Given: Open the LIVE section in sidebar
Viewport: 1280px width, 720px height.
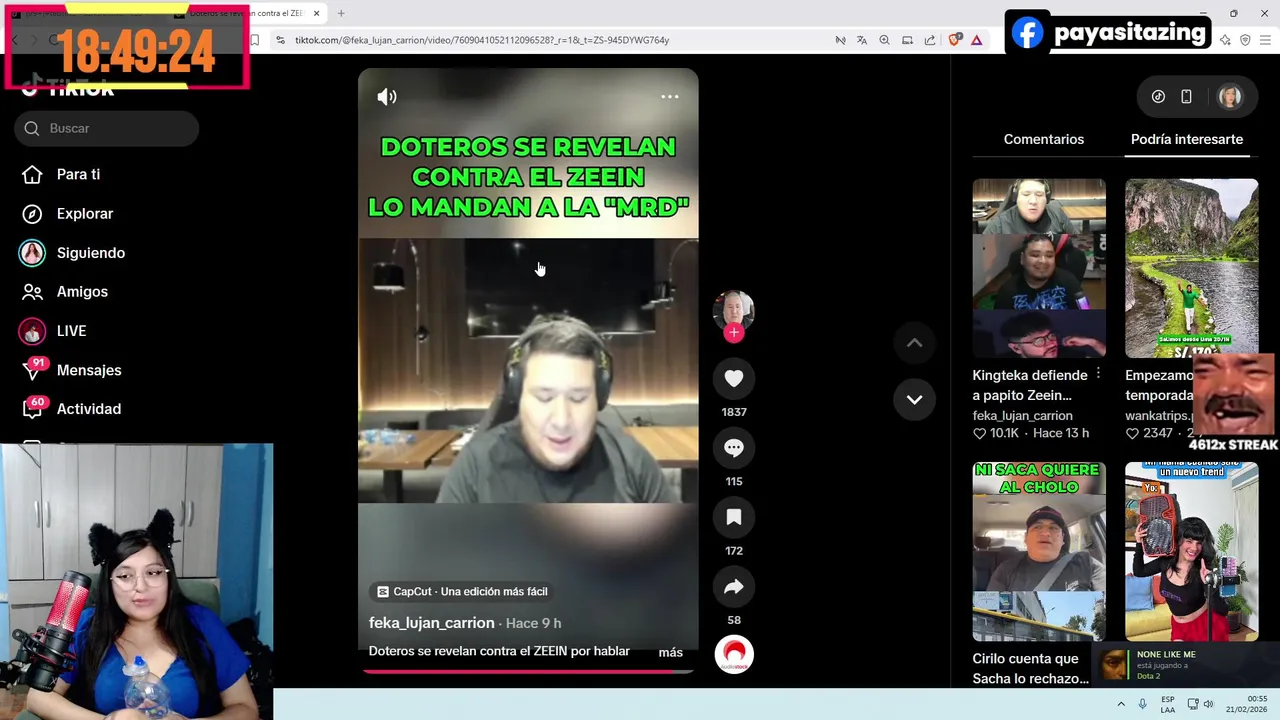Looking at the screenshot, I should pyautogui.click(x=71, y=331).
